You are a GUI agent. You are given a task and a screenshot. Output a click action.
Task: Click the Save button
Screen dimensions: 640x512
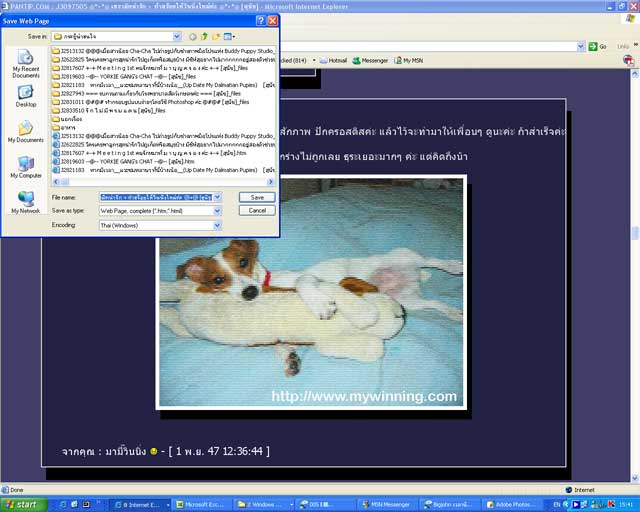coord(257,197)
